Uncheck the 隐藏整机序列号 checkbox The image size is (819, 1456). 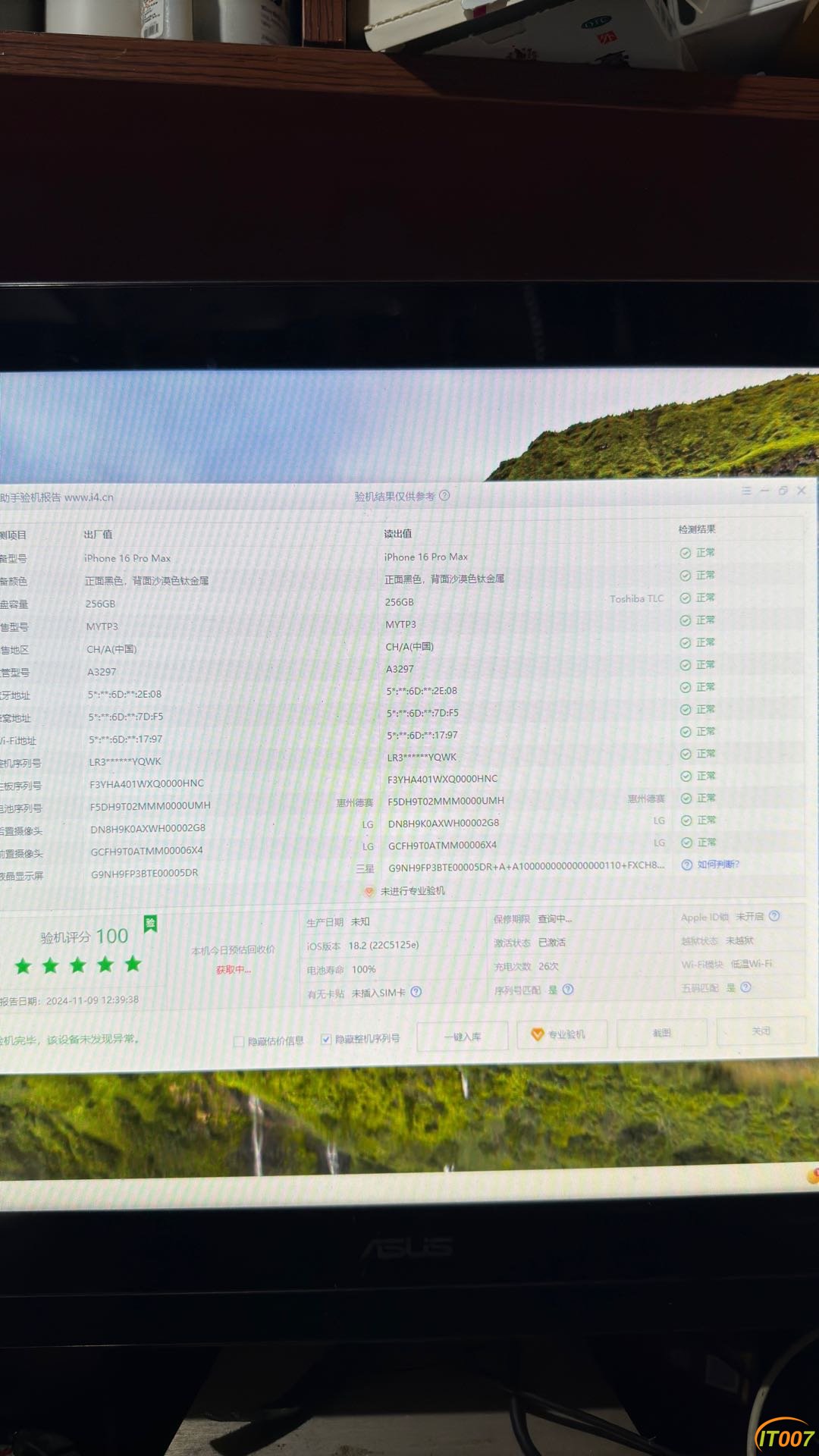(x=325, y=1039)
